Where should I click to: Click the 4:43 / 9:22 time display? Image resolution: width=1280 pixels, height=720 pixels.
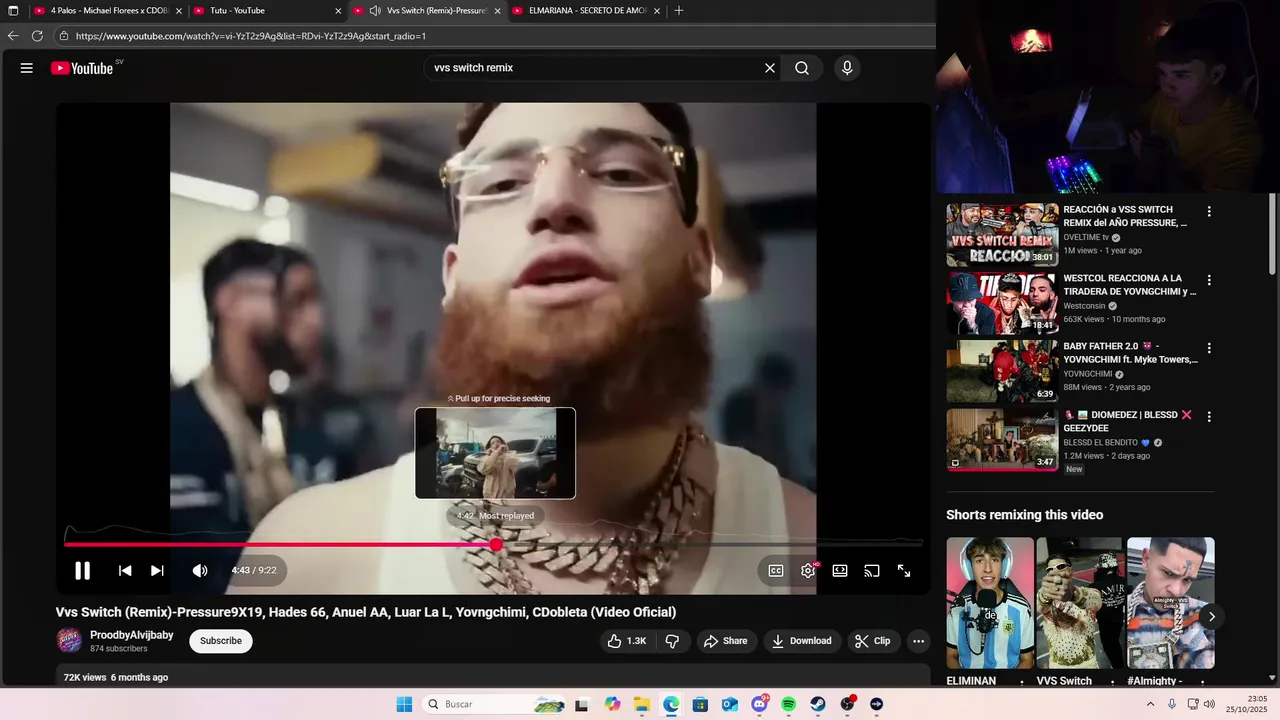[x=254, y=570]
